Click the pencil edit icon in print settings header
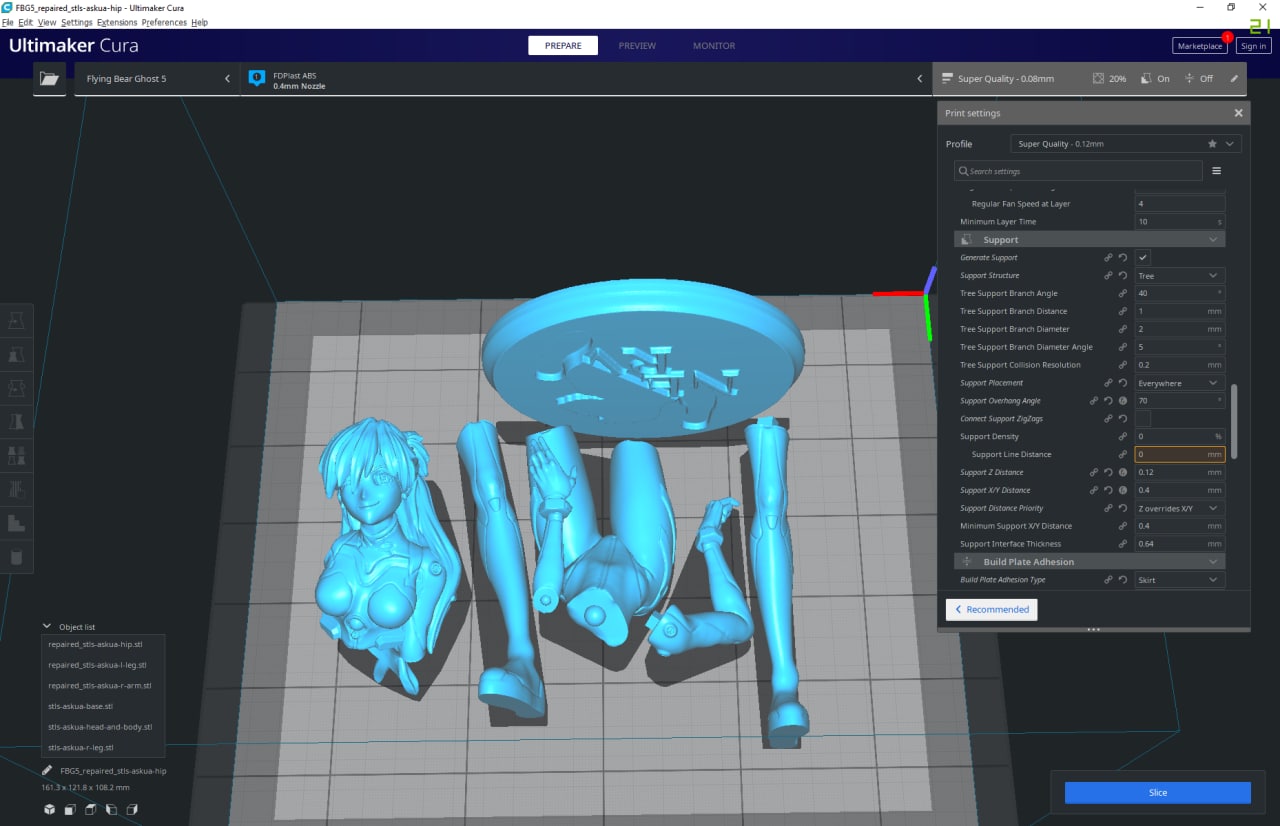This screenshot has width=1280, height=826. pos(1234,78)
